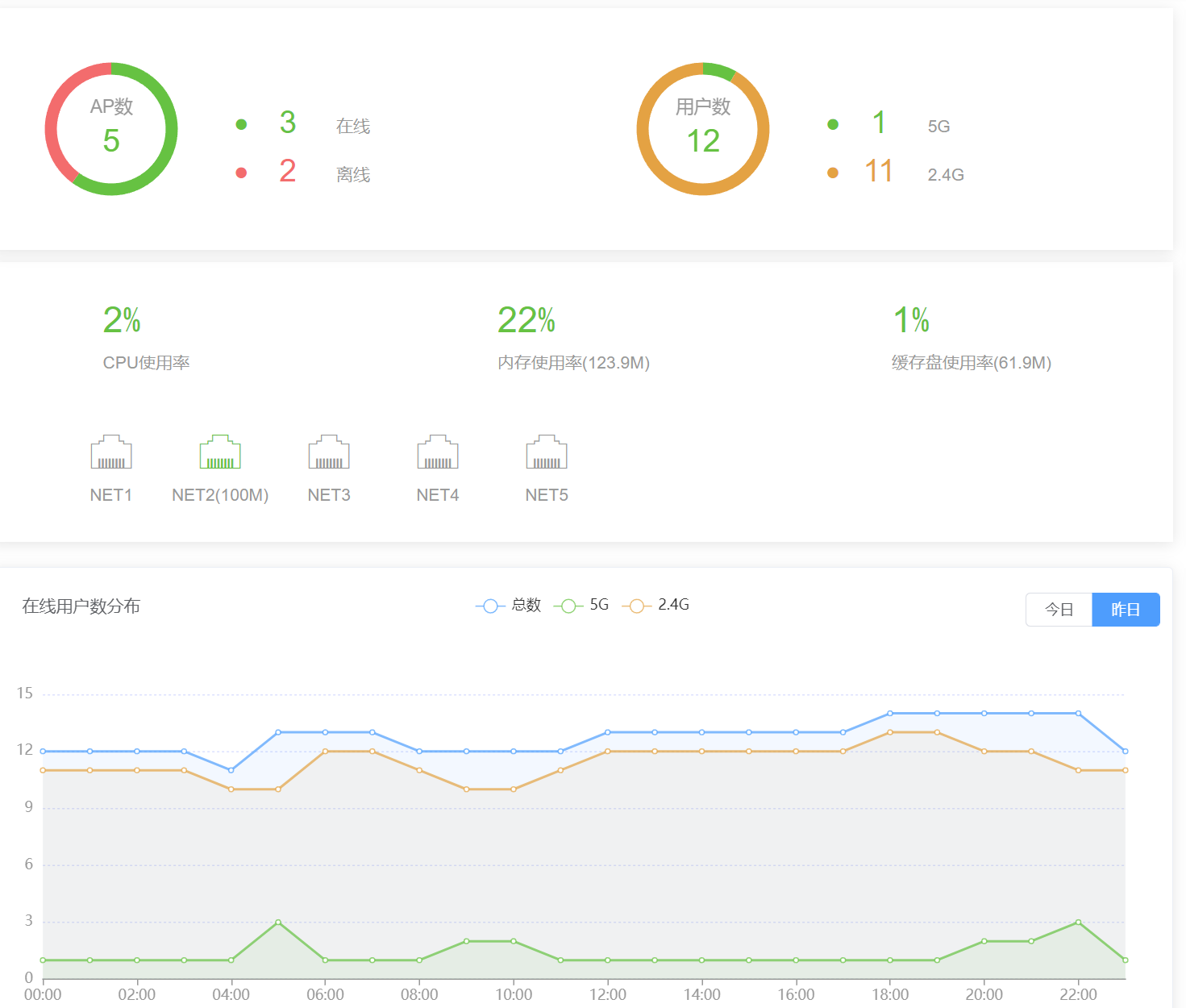Click the 总数 data point at 04:00
Image resolution: width=1186 pixels, height=1008 pixels.
coord(231,770)
